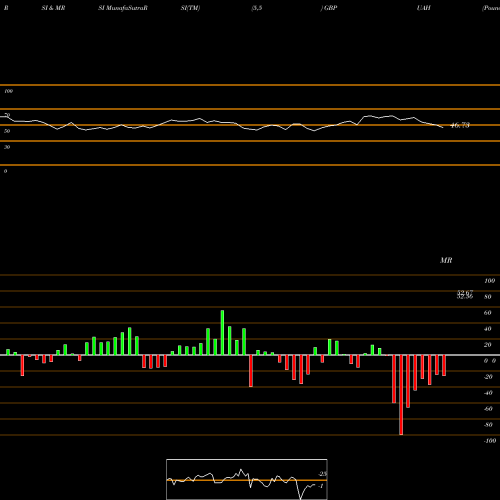
Task: Click the 'MR' panel title
Action: [446, 260]
